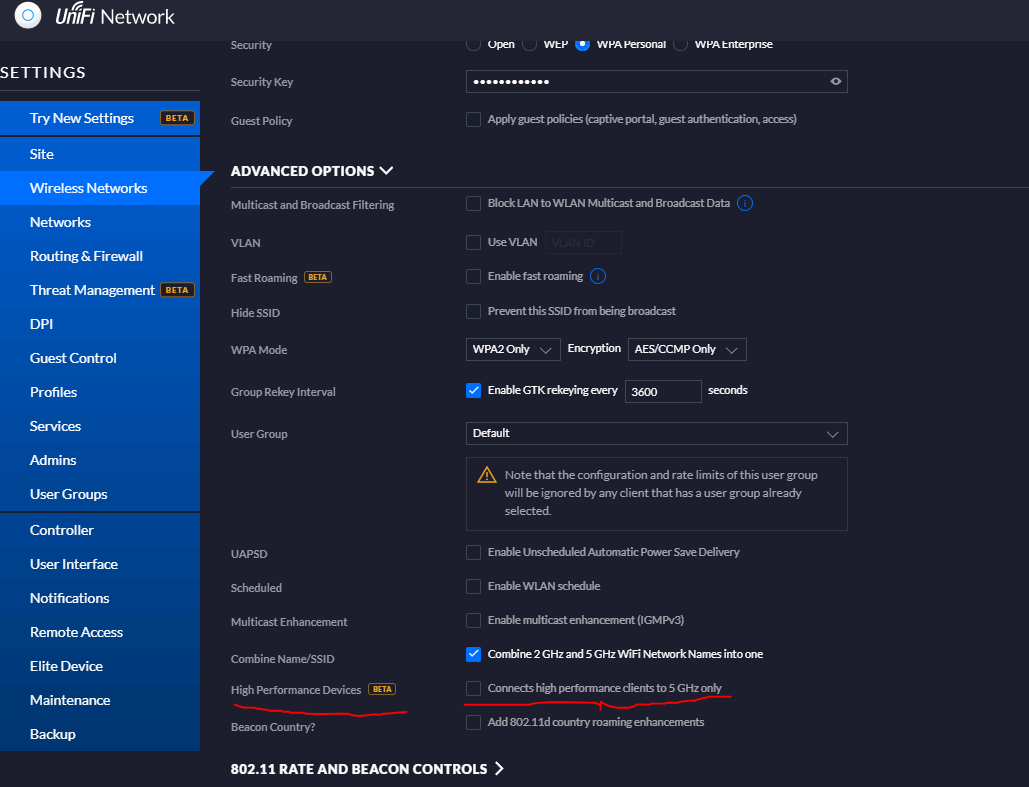Click the UniFi logo icon

(29, 16)
